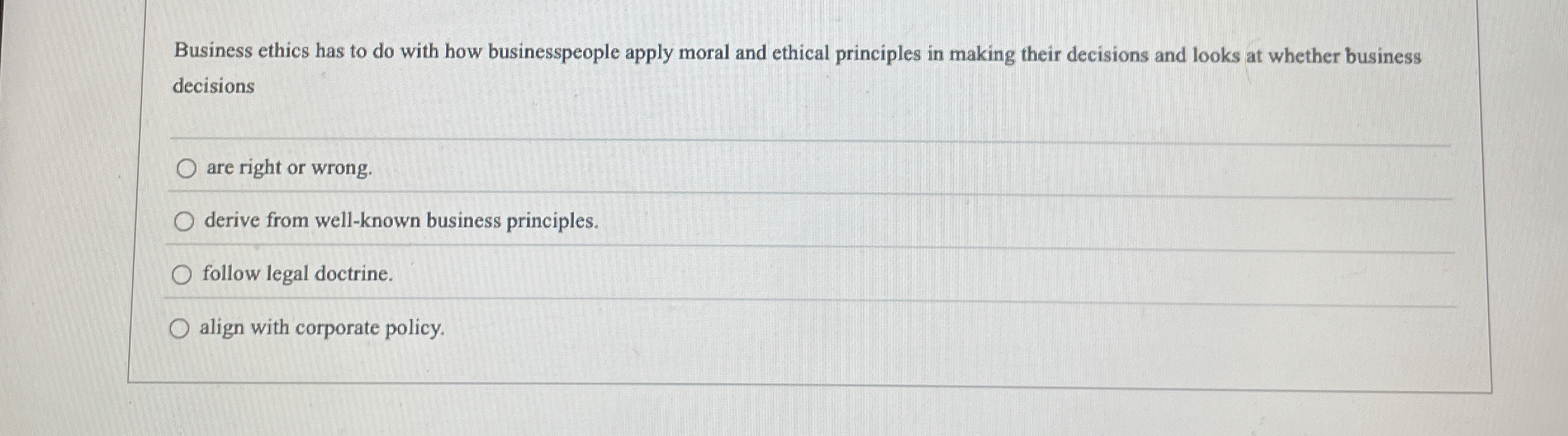Click the text "derive from well-known business principles"
Viewport: 1568px width, 436px height.
pyautogui.click(x=399, y=221)
